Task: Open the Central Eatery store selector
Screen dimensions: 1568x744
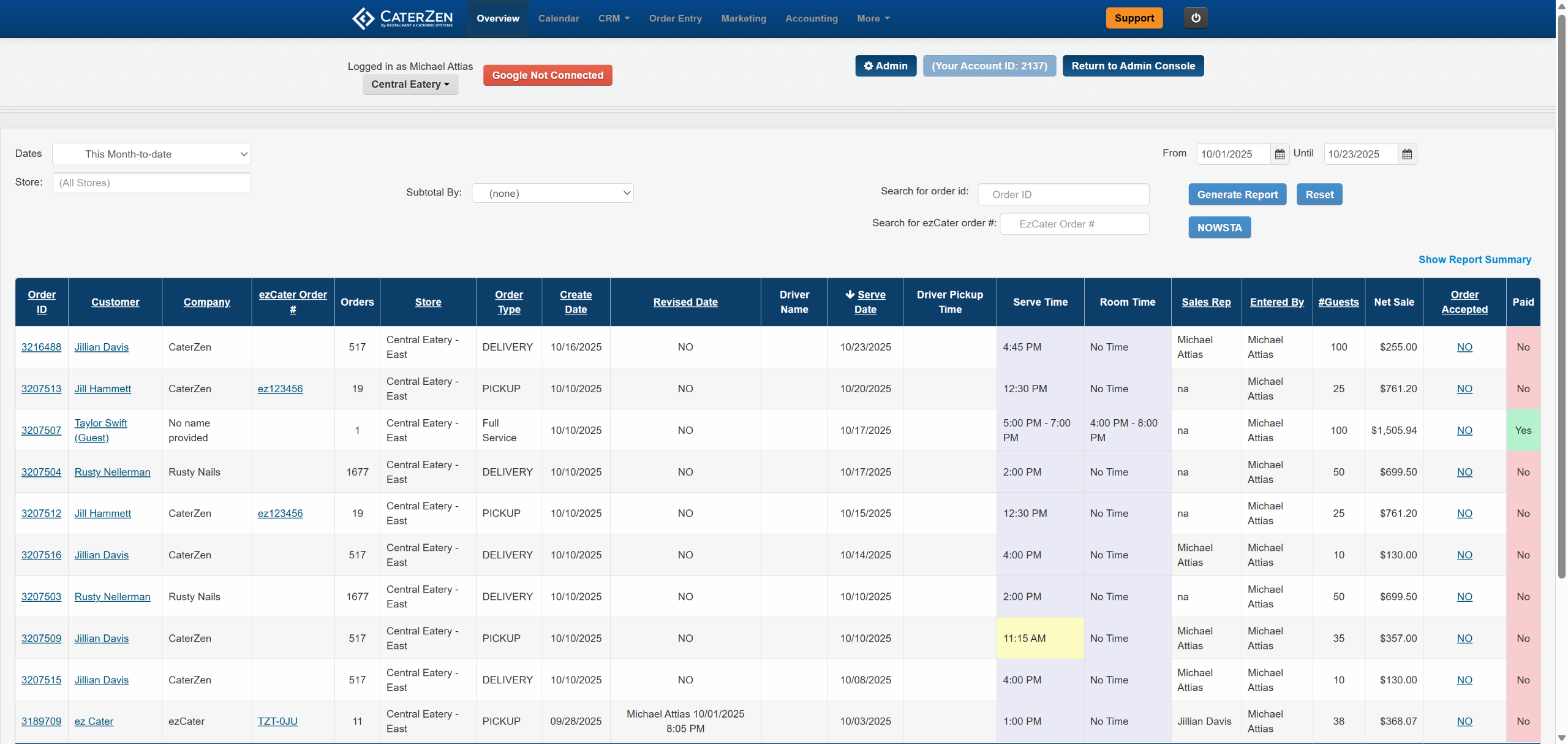Action: point(410,85)
